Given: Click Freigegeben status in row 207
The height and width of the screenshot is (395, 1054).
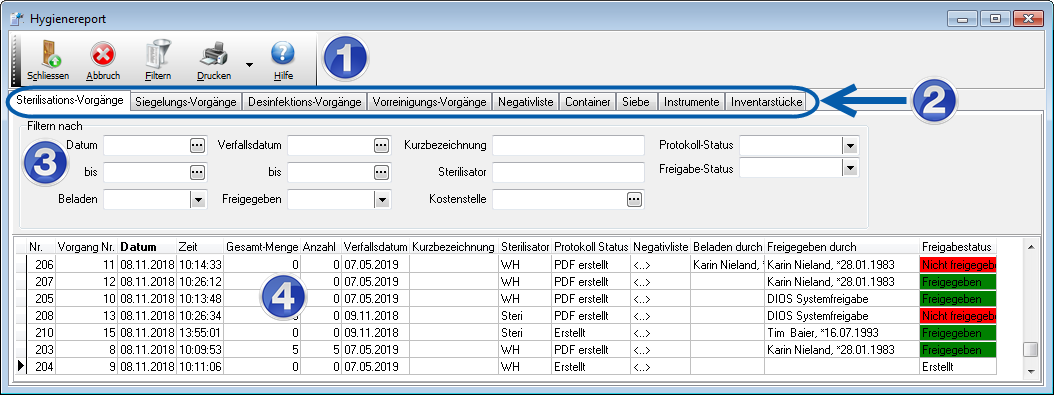Looking at the screenshot, I should 958,281.
